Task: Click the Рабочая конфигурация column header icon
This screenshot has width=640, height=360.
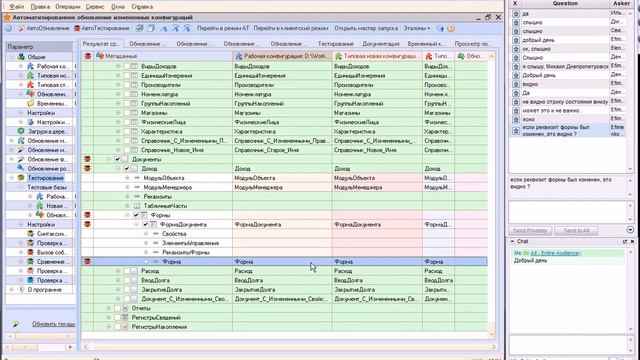Action: pos(239,56)
